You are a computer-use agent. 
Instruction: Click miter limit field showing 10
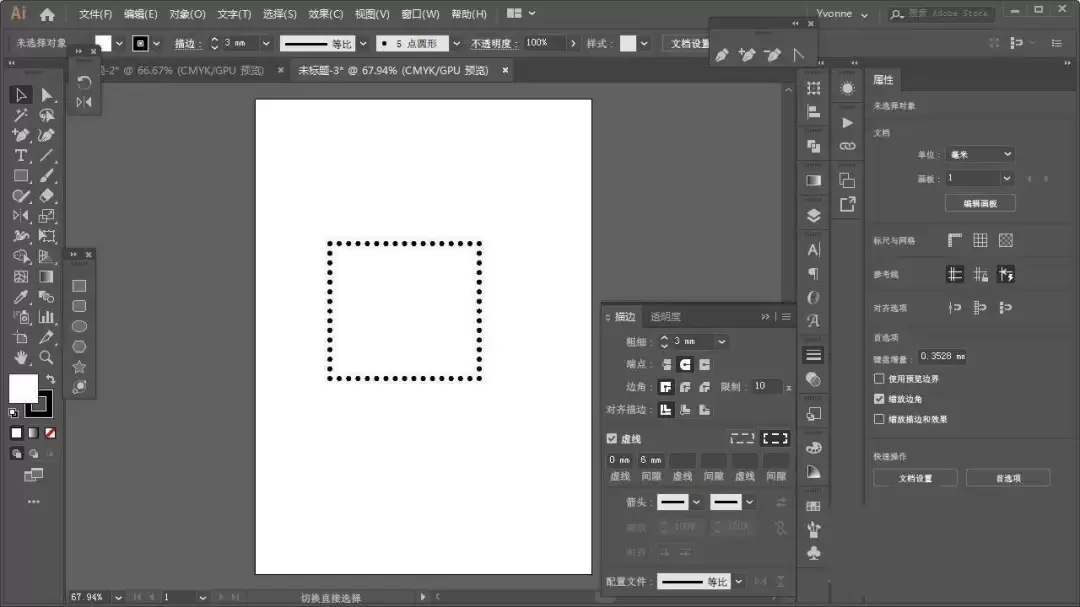(767, 387)
